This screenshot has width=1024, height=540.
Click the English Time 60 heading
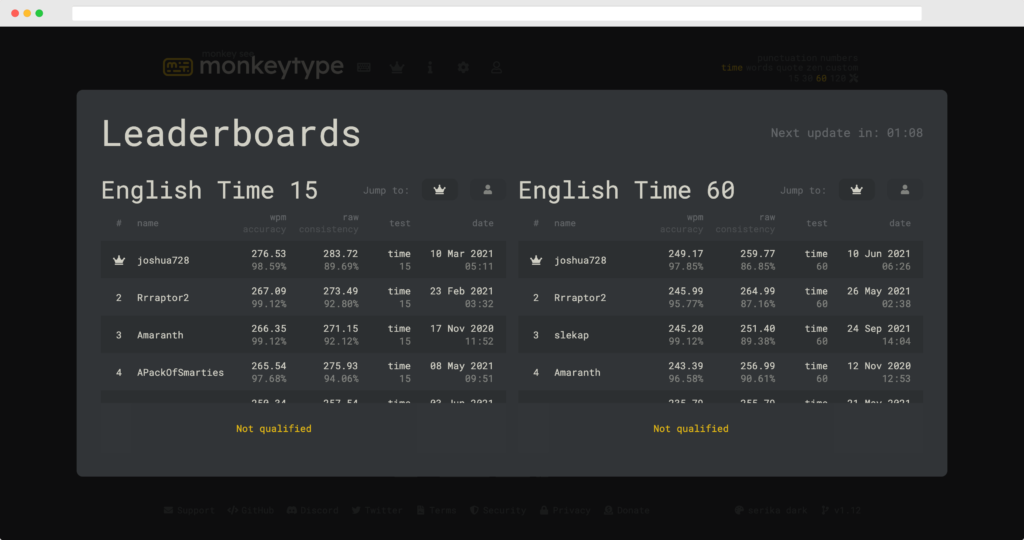pyautogui.click(x=627, y=190)
